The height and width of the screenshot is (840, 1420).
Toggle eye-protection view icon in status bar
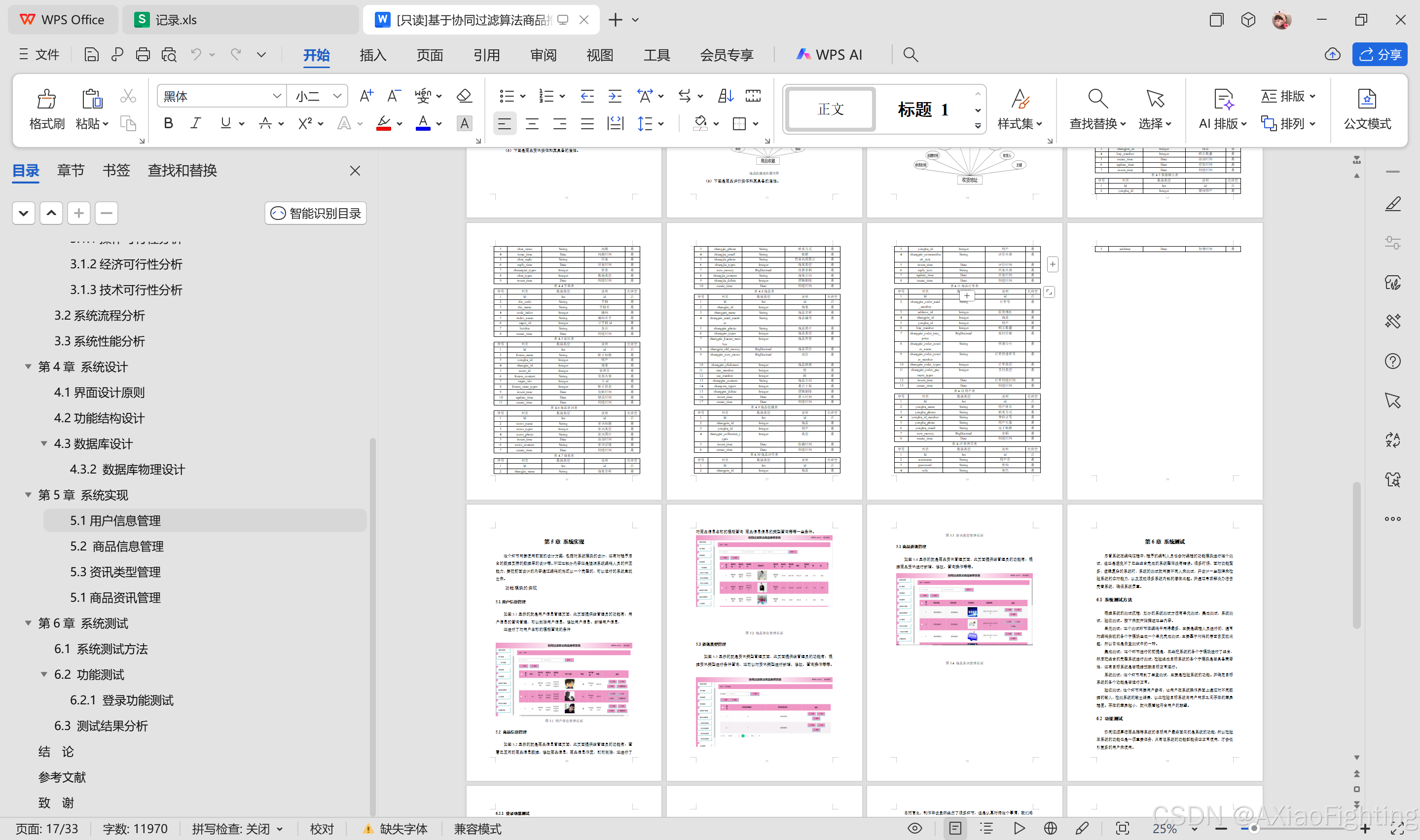coord(914,828)
